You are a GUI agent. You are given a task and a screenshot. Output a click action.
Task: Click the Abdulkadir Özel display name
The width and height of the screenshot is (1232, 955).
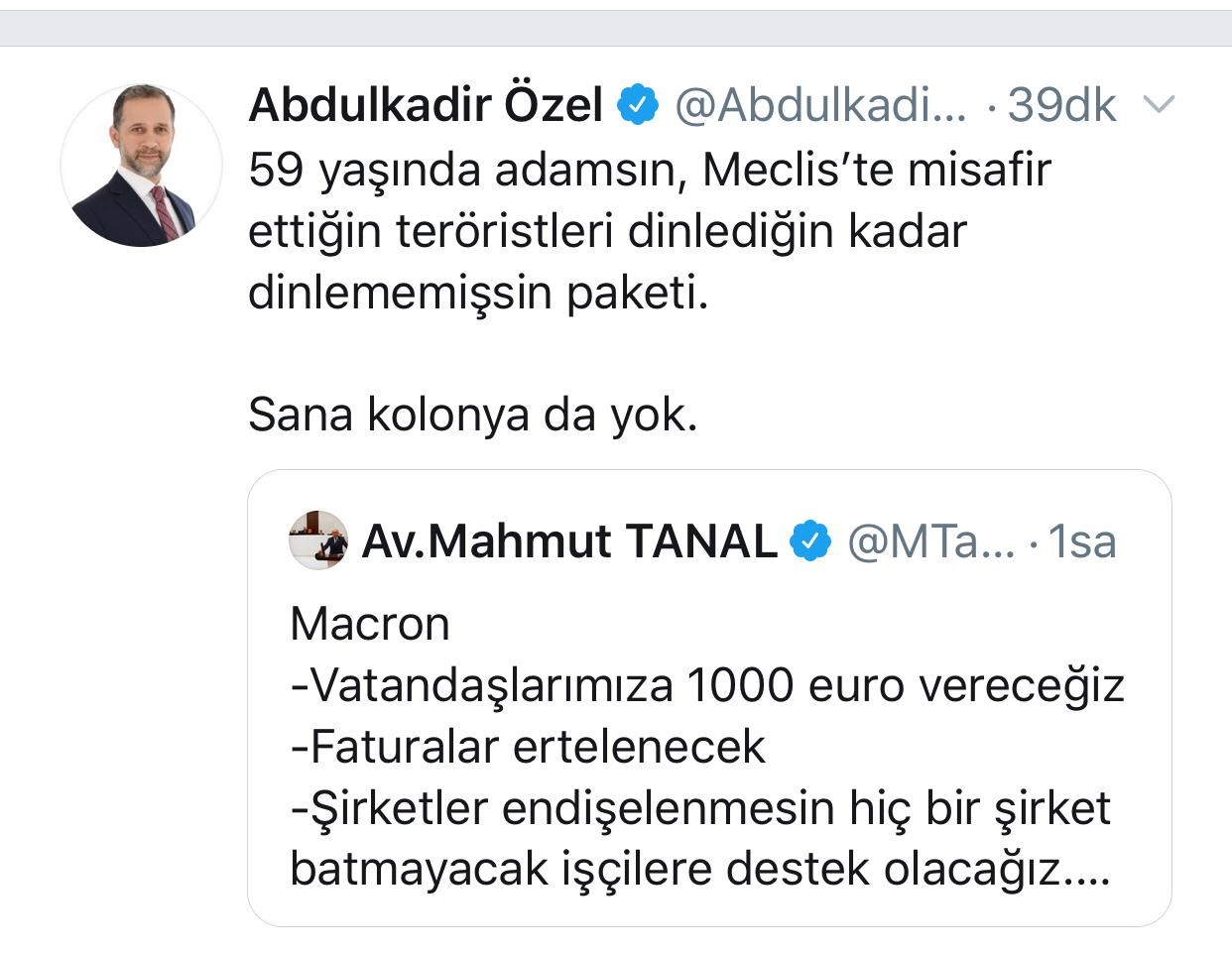(426, 105)
